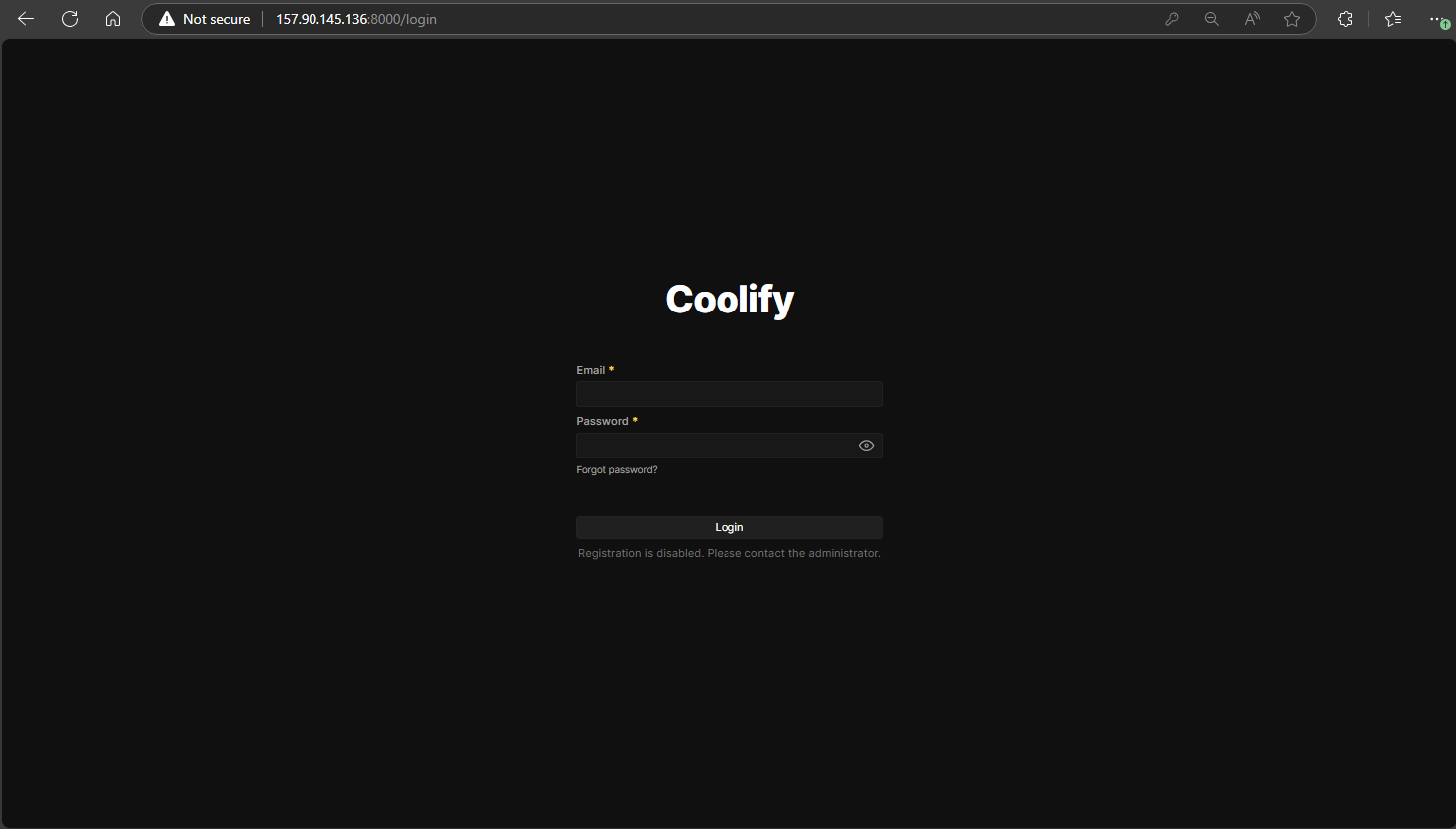Focus the Email input field
Viewport: 1456px width, 829px height.
[x=728, y=394]
